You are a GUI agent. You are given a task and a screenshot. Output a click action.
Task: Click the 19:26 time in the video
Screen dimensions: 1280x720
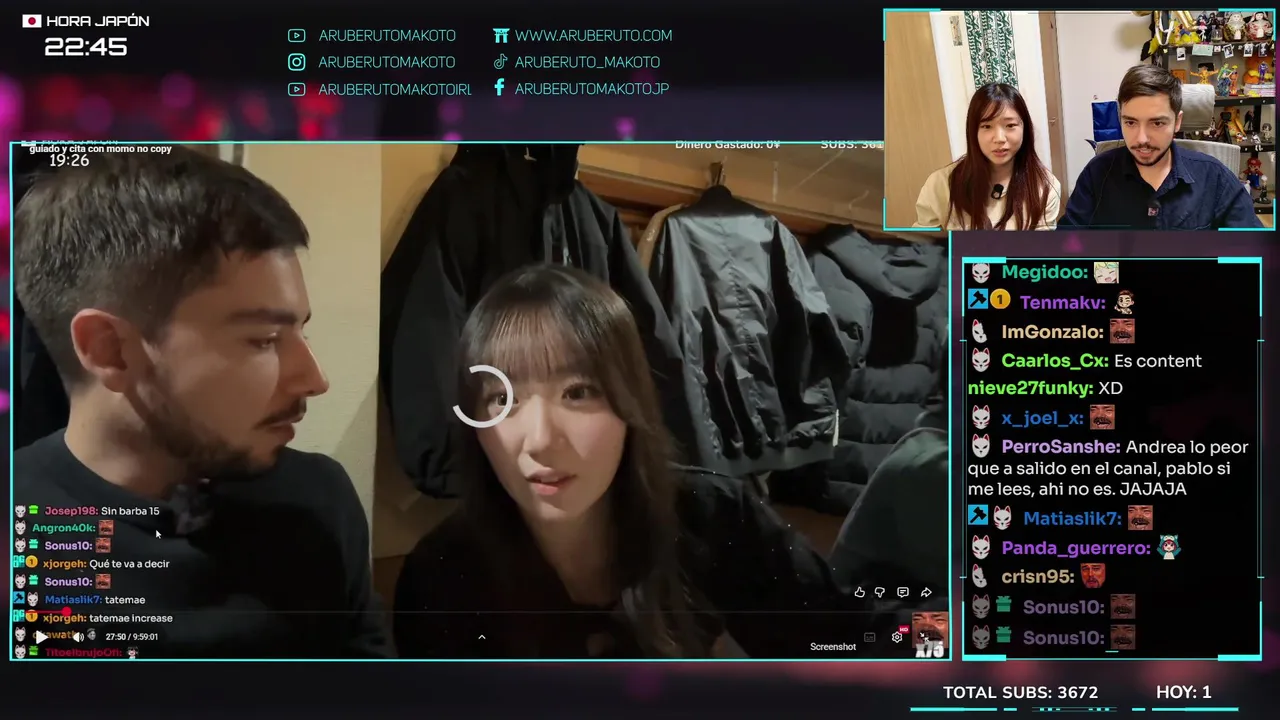(x=69, y=161)
